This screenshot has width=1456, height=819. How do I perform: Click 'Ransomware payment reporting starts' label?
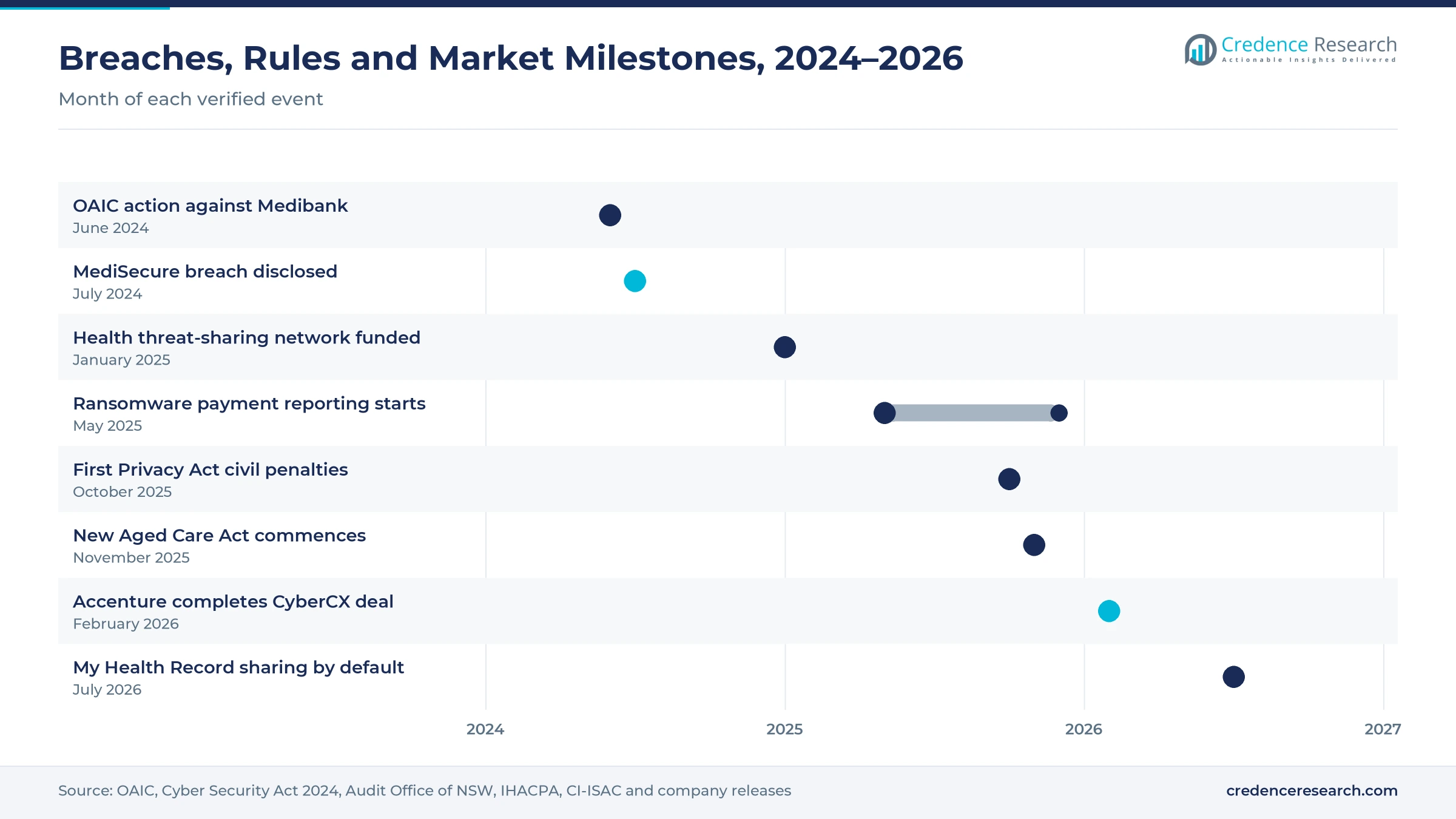(249, 404)
